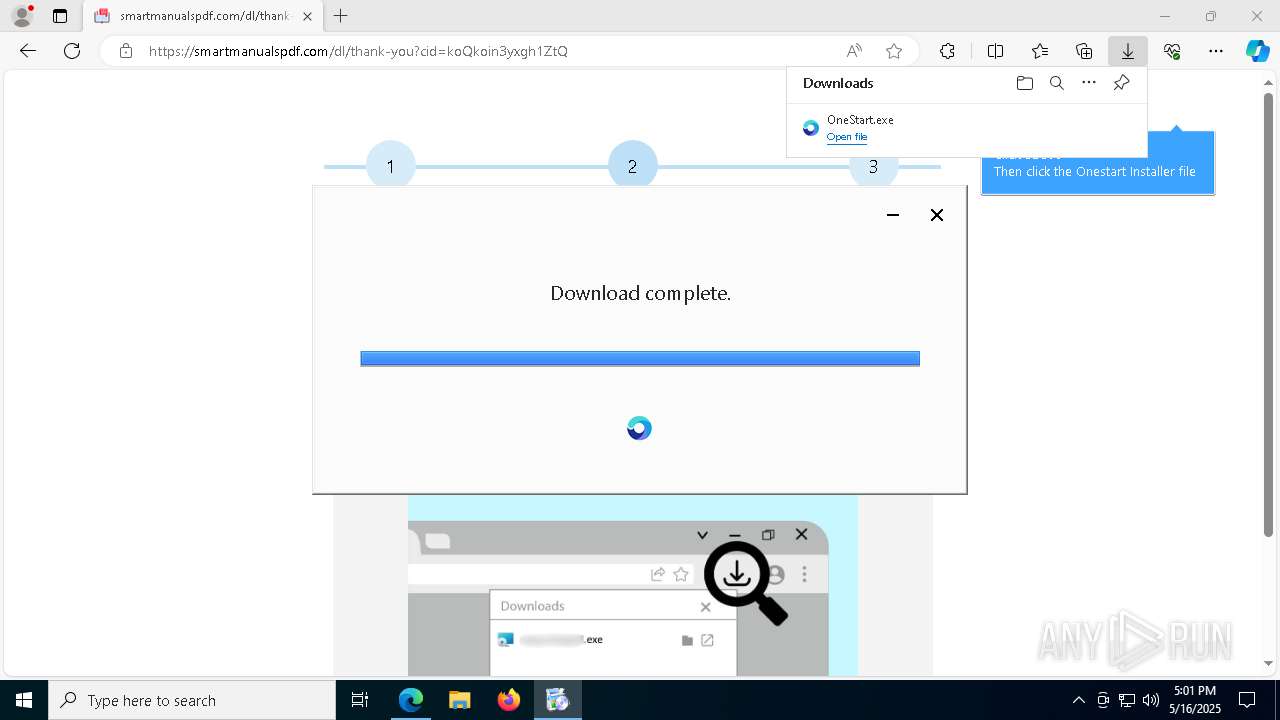Click the OneStart.exe file icon
This screenshot has width=1280, height=720.
(x=811, y=128)
